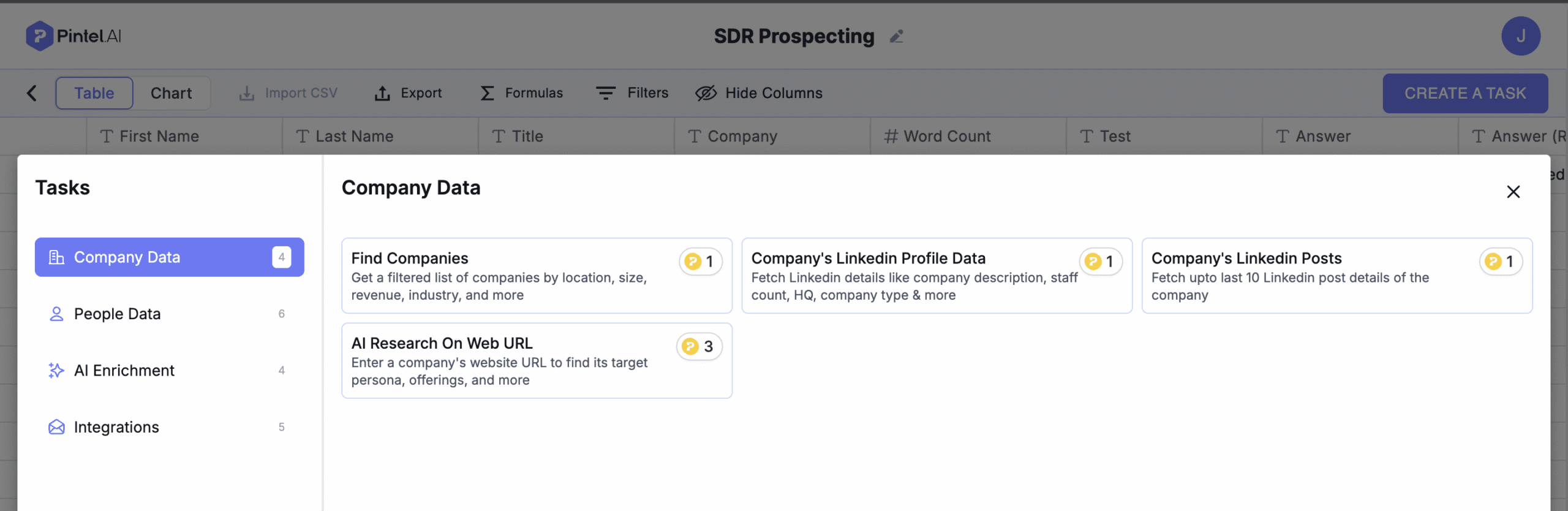Click the Hide Columns label

click(x=774, y=93)
